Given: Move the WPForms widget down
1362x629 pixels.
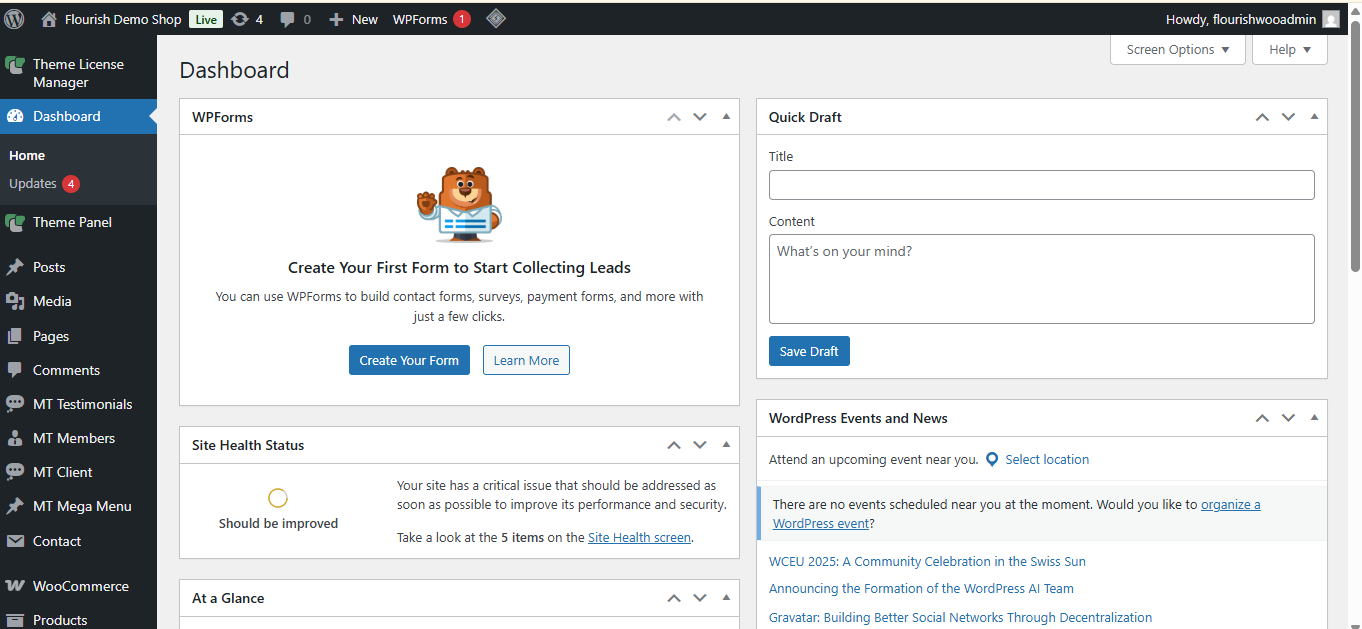Looking at the screenshot, I should [700, 117].
